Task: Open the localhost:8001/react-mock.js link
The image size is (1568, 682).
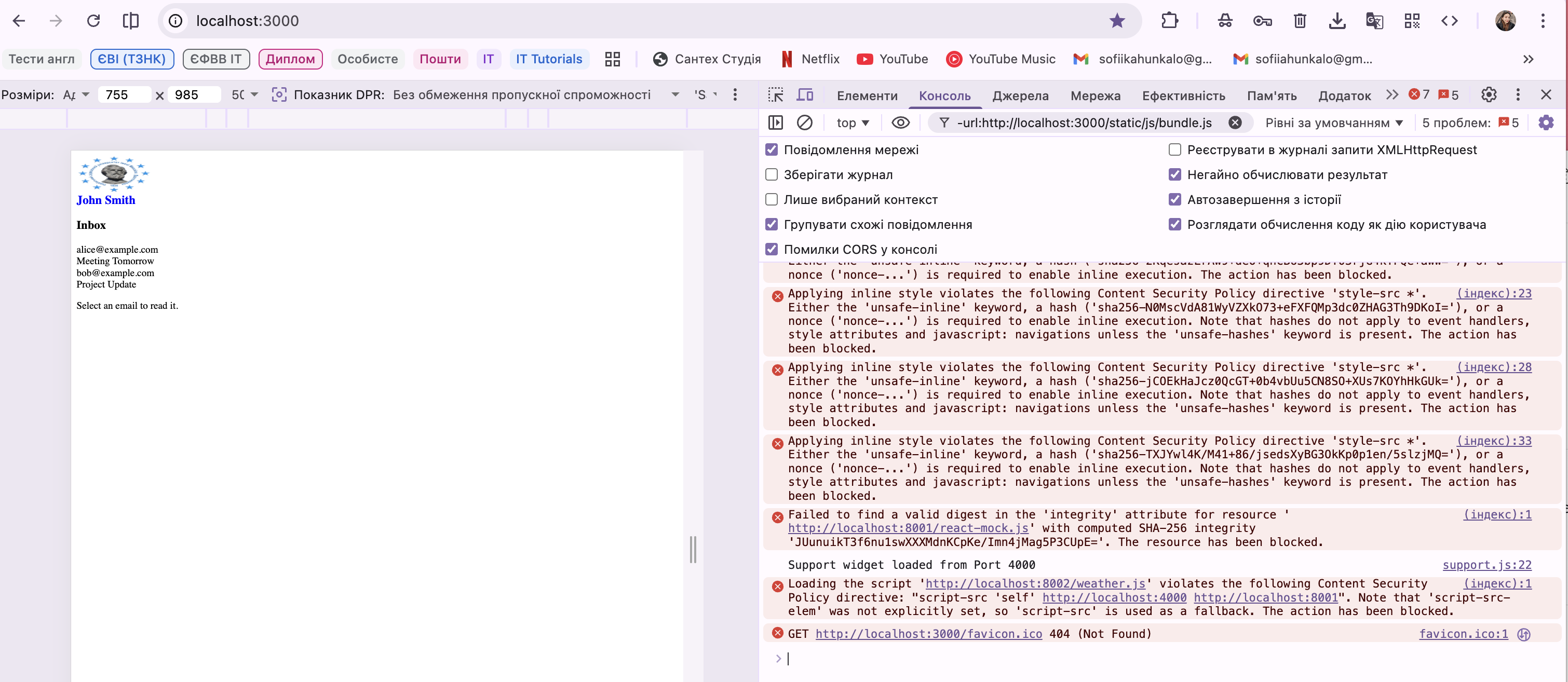Action: click(x=908, y=528)
